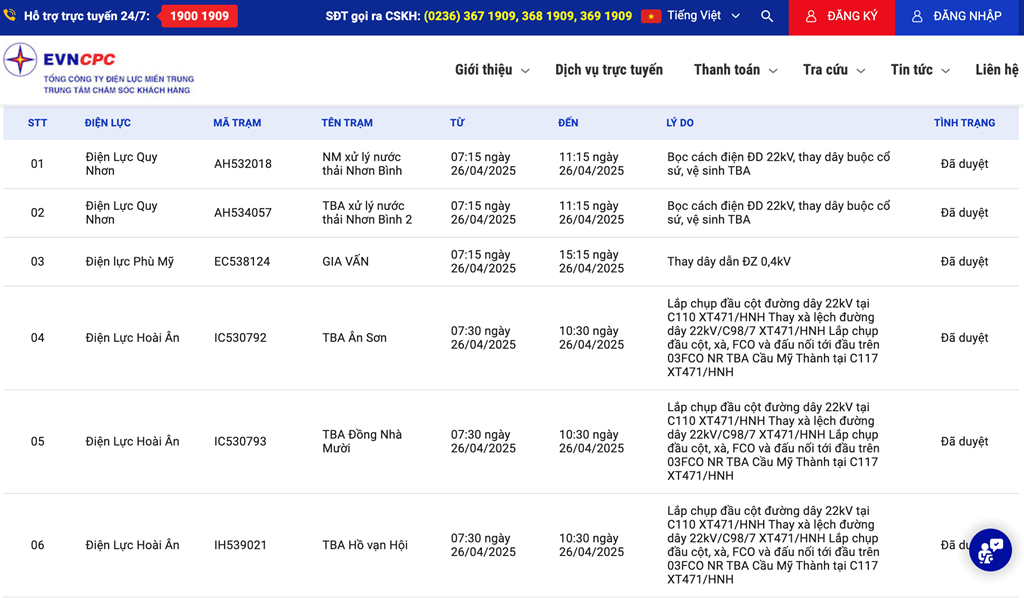Click the ĐĂNG NHẬP login button
1024x598 pixels.
(959, 17)
